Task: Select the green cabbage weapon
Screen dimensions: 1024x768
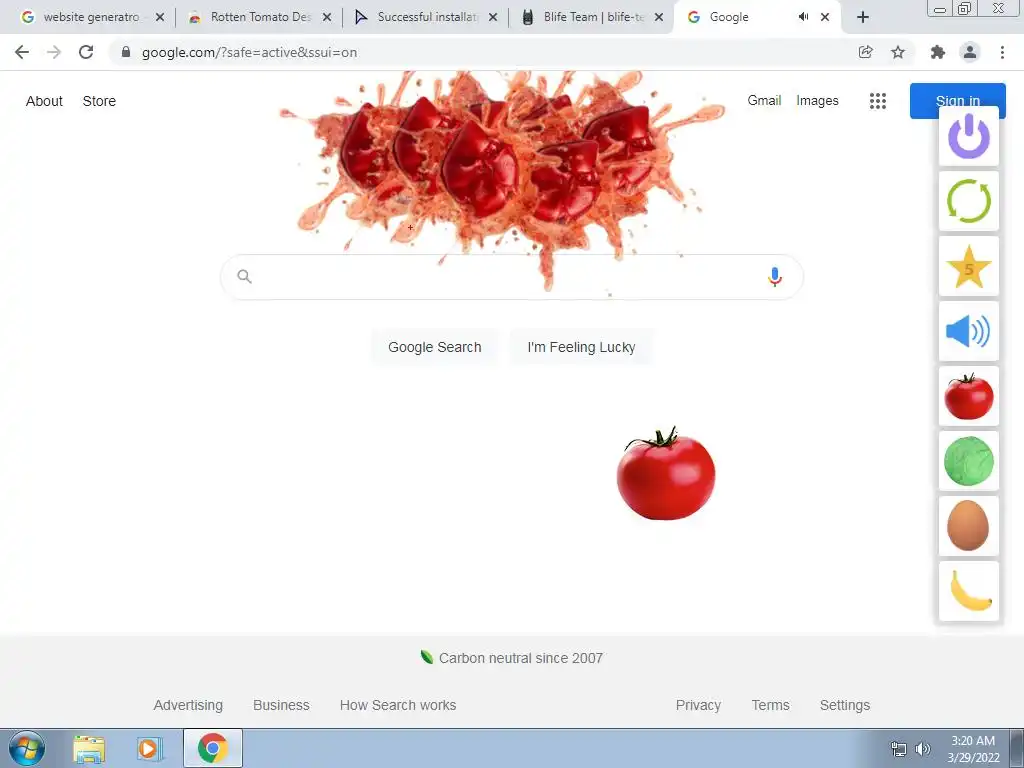Action: tap(968, 461)
